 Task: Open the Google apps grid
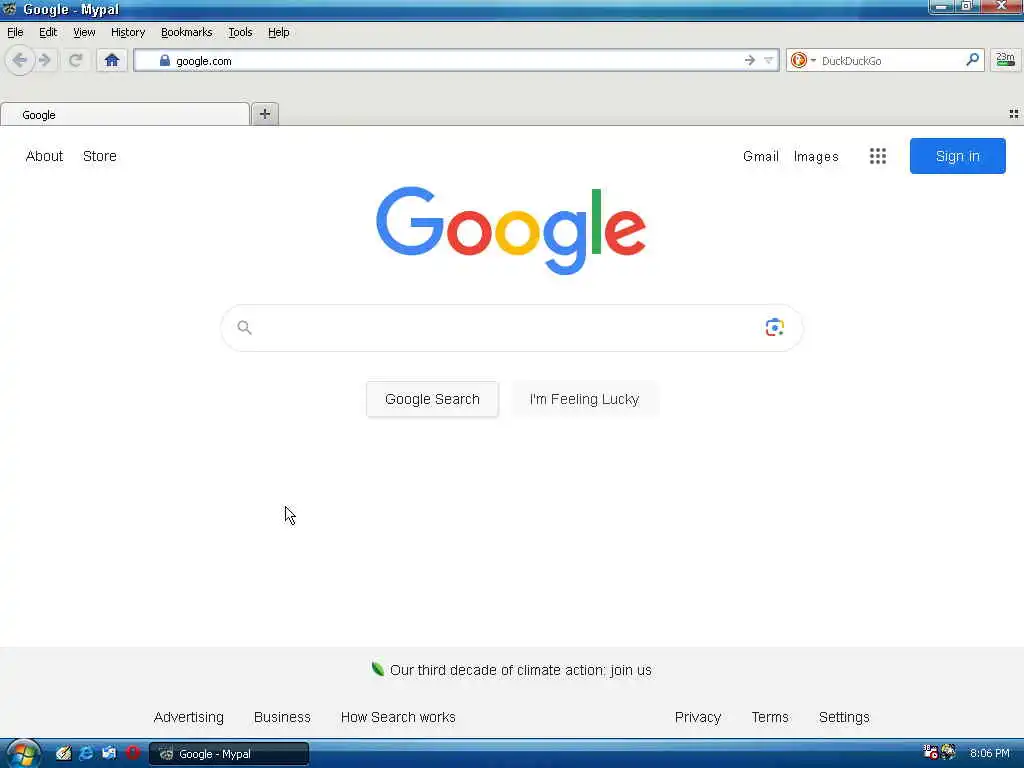[878, 156]
